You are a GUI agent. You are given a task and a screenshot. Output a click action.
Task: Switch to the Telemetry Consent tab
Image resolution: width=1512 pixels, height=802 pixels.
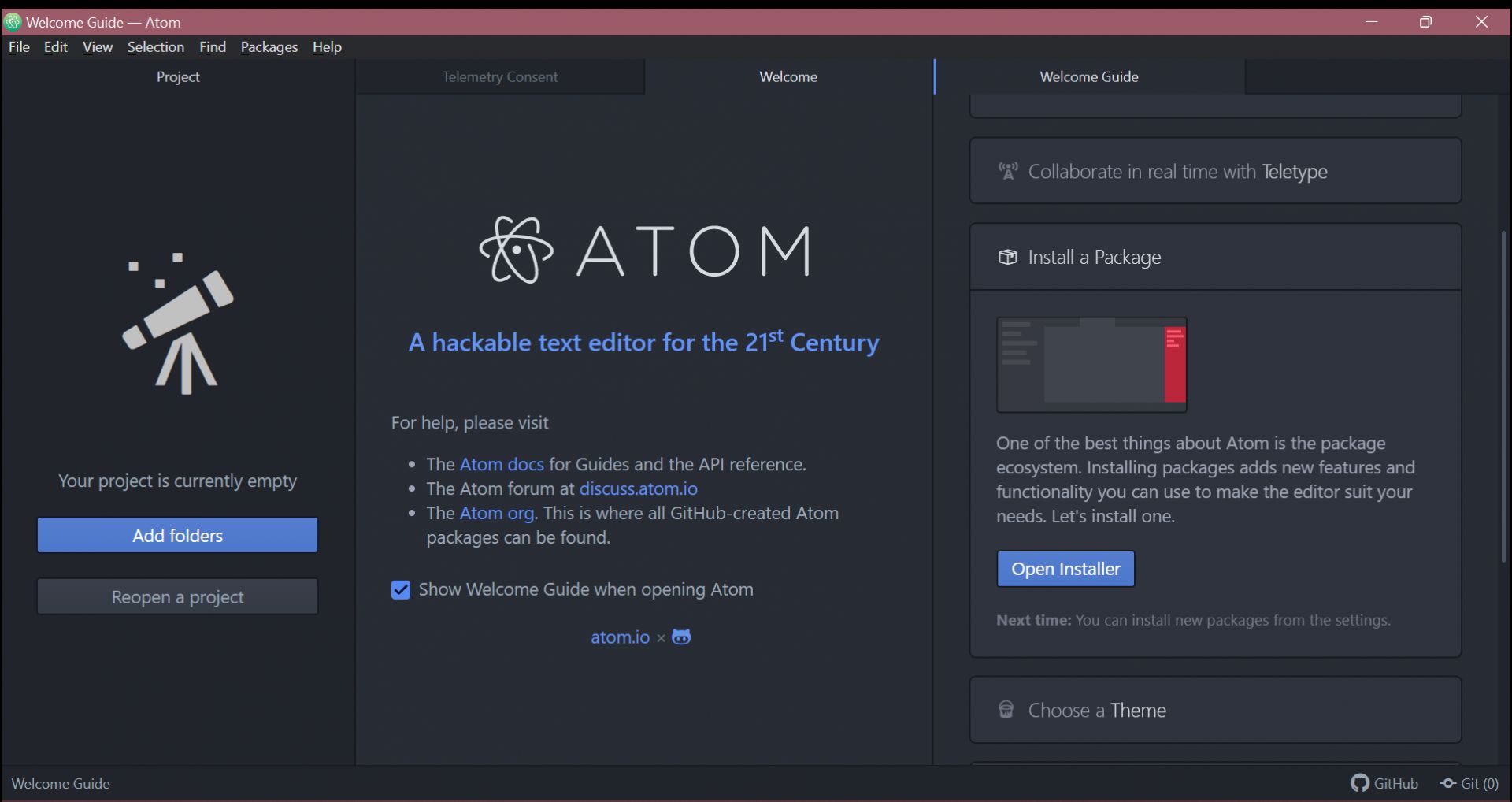coord(500,77)
